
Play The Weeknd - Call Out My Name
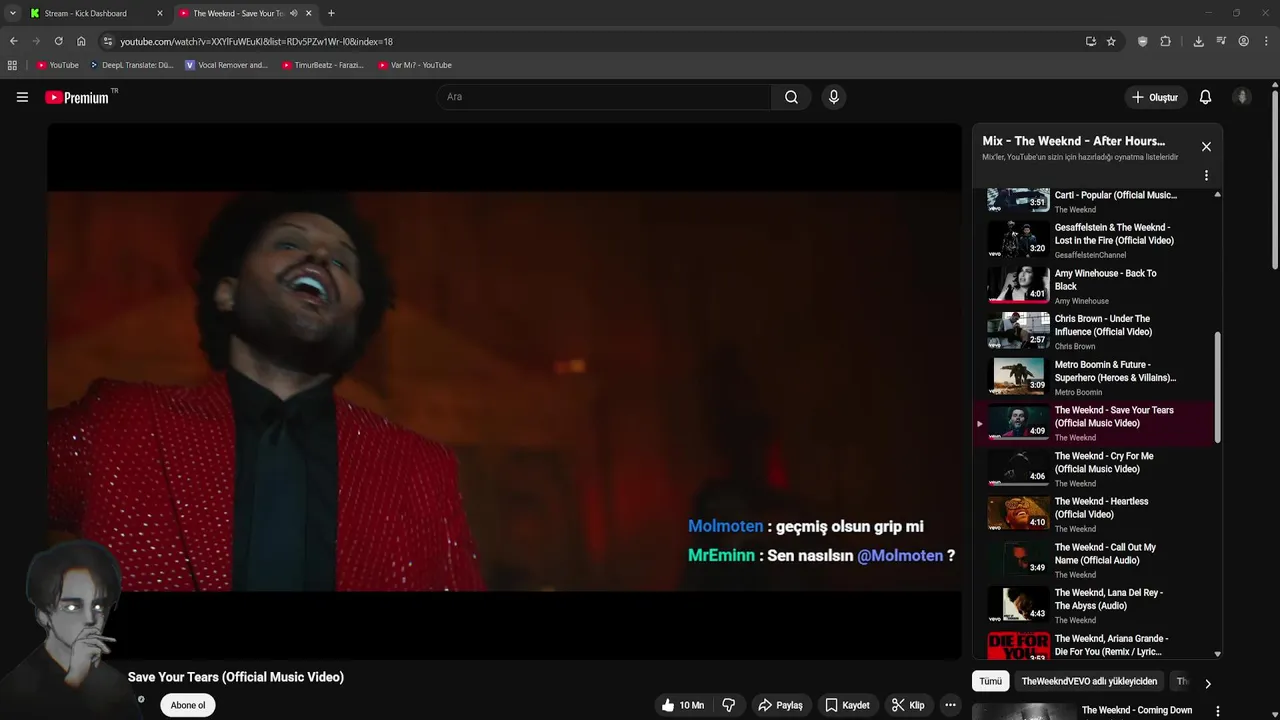click(x=1096, y=560)
